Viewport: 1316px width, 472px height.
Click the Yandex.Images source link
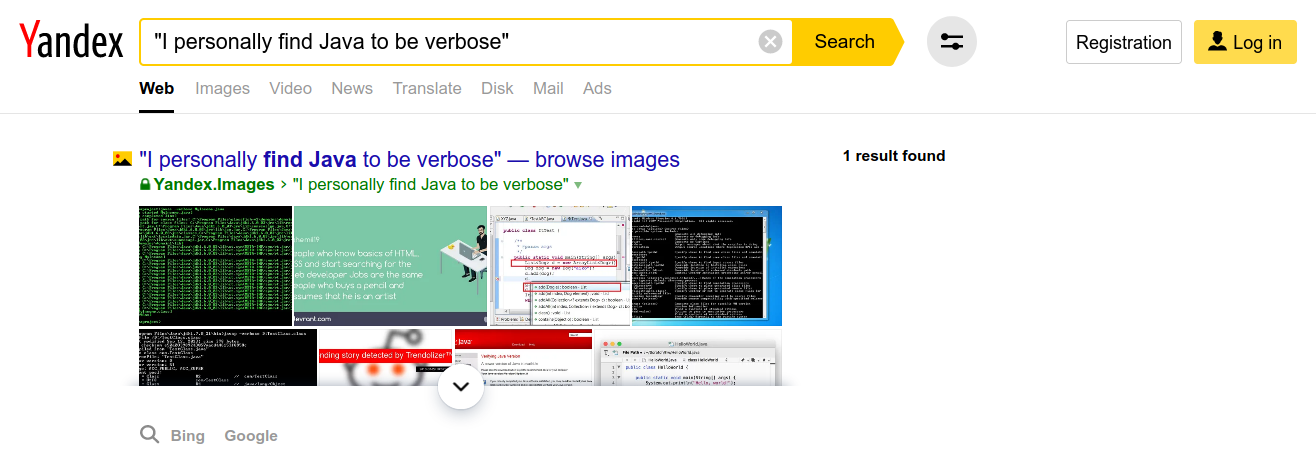(x=214, y=185)
